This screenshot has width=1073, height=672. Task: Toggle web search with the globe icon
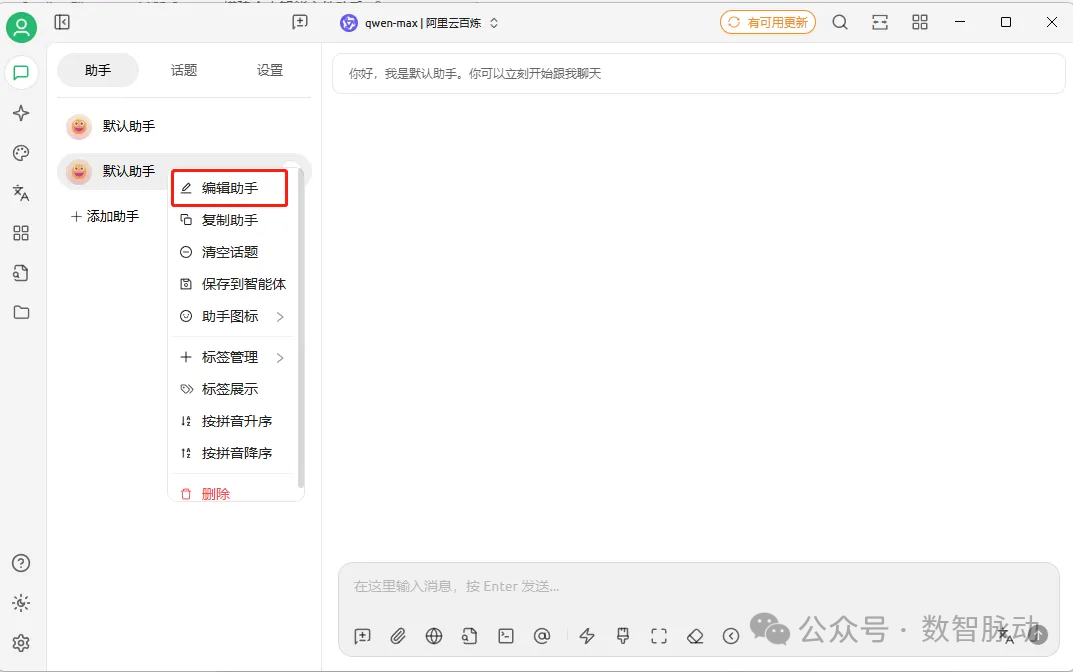[x=433, y=635]
